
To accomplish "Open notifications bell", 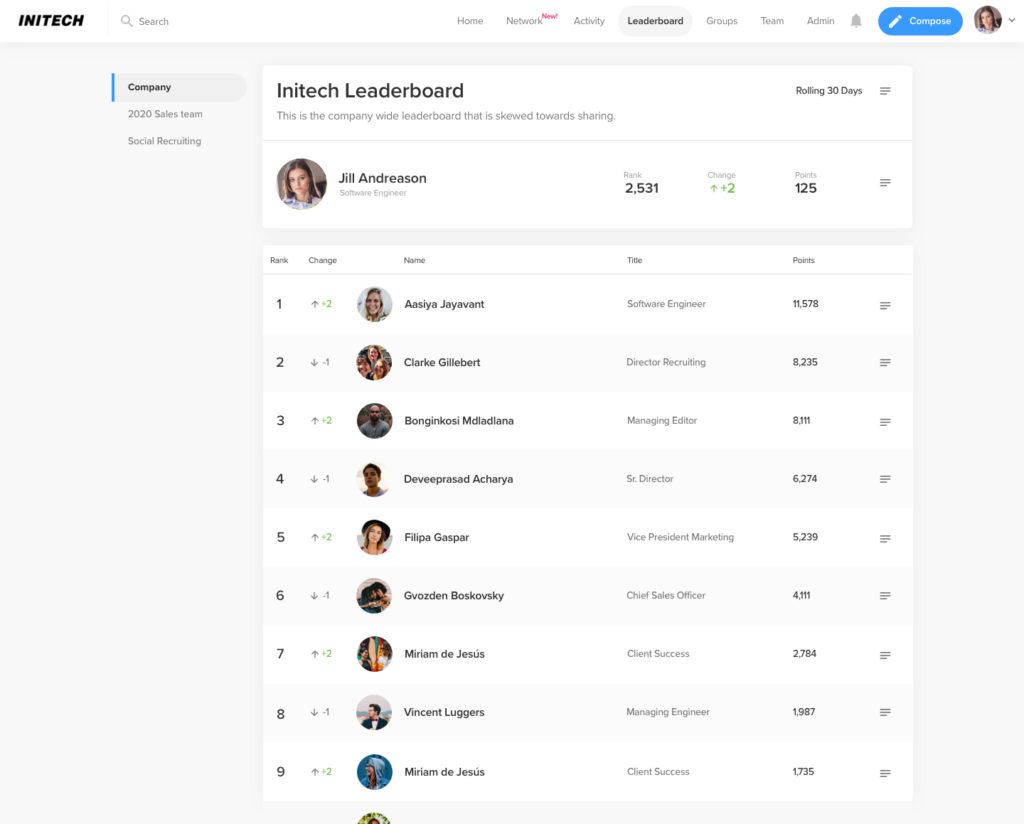I will tap(856, 21).
